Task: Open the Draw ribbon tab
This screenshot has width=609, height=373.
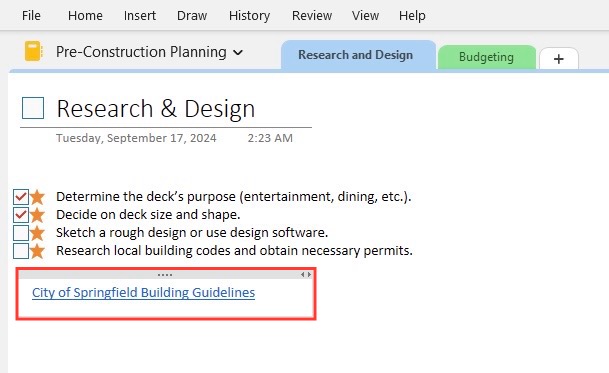Action: click(x=192, y=16)
